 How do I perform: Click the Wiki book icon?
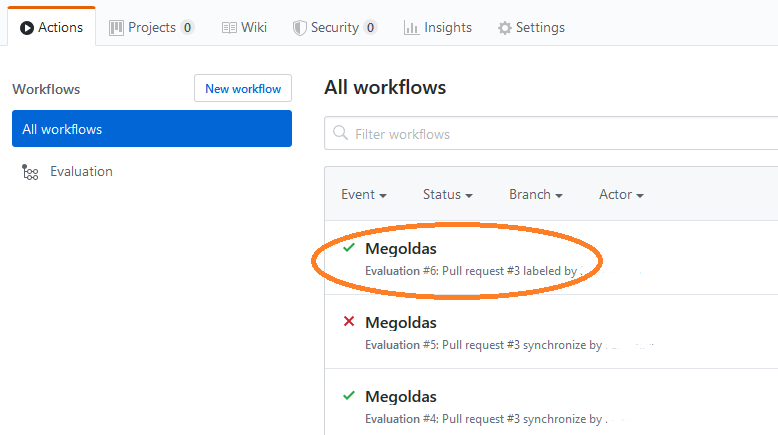coord(229,28)
